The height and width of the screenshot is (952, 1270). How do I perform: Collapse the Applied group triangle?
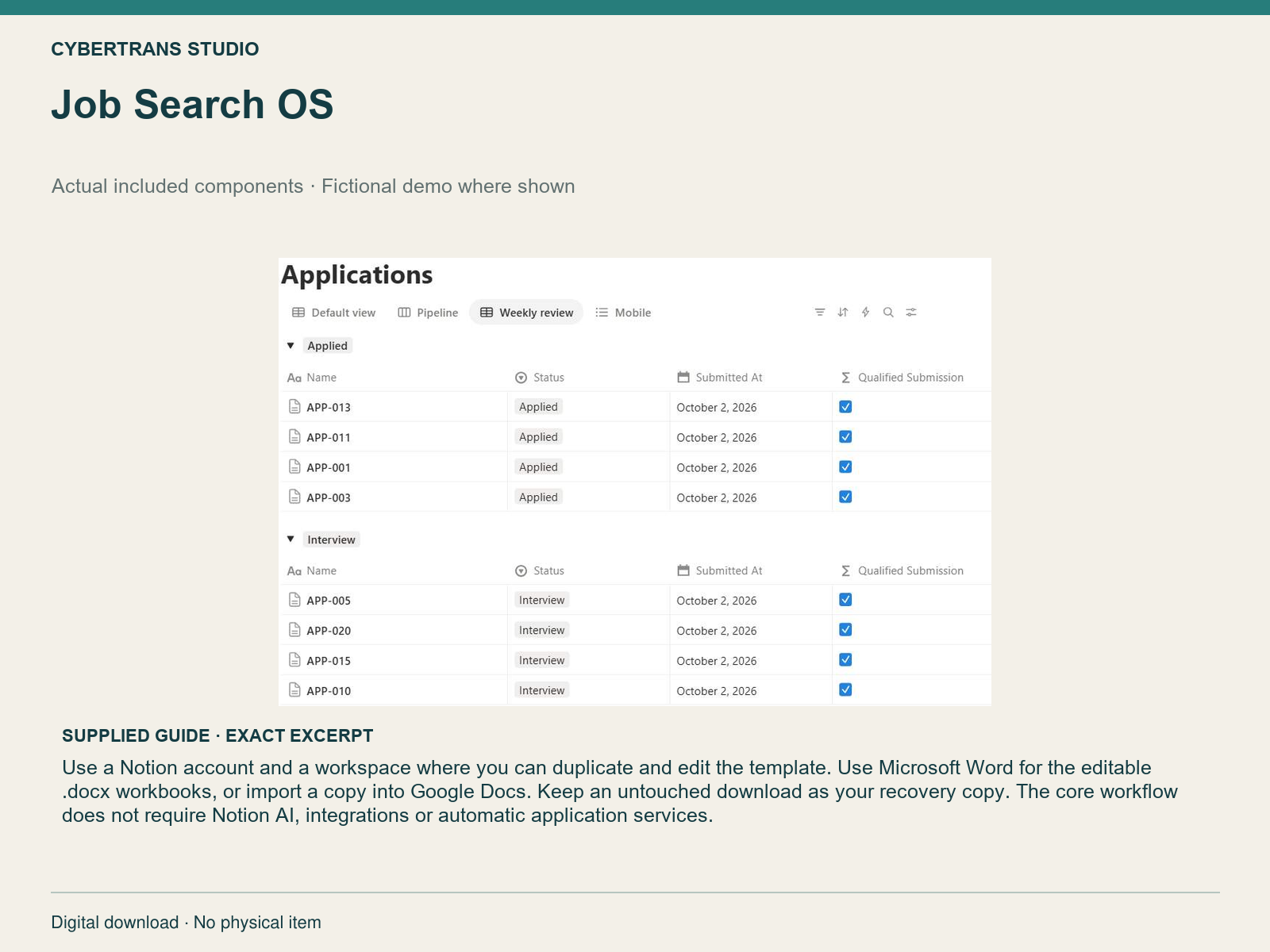click(291, 346)
